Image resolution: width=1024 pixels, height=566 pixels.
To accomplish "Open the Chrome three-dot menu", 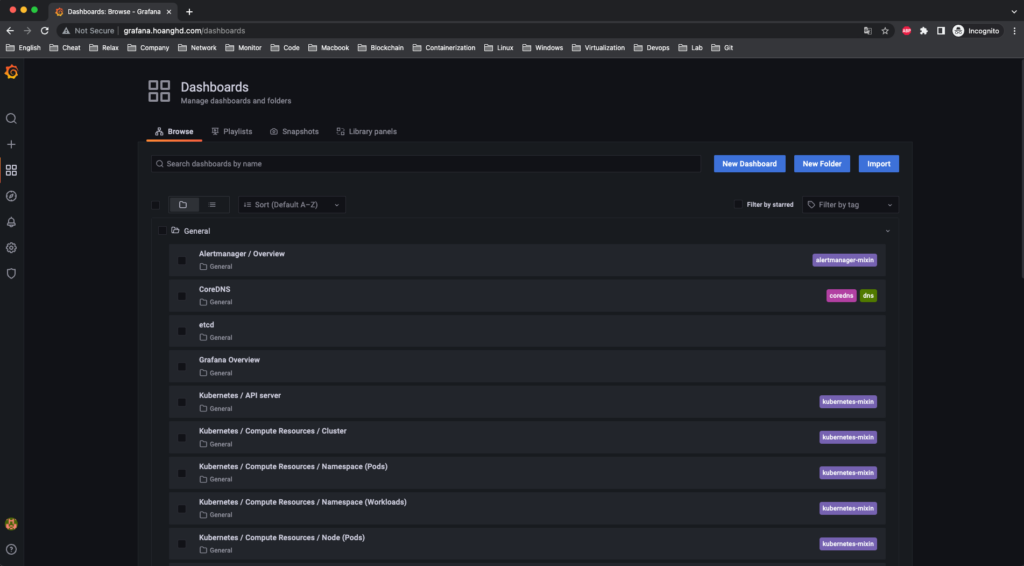I will (1014, 31).
